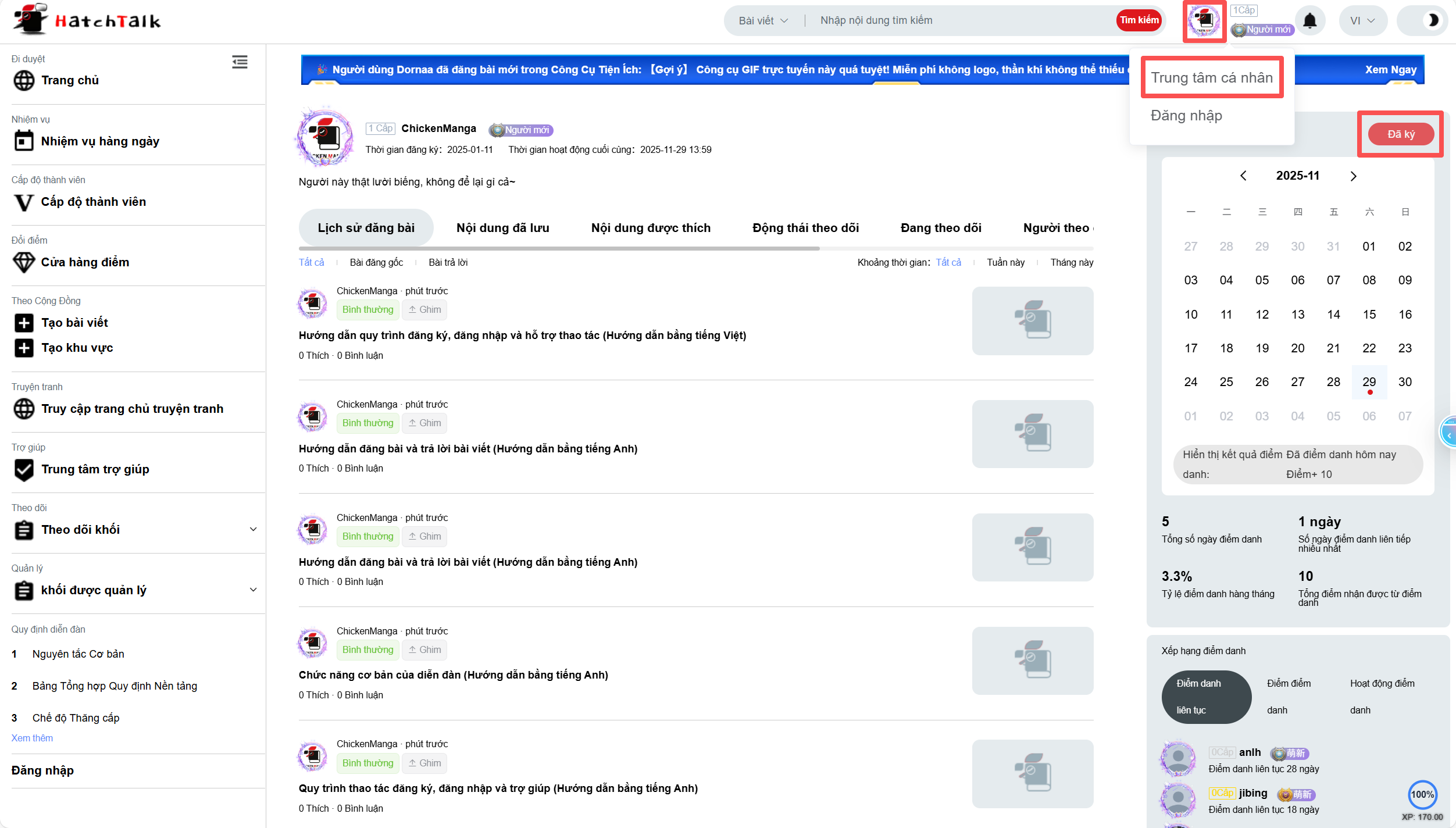This screenshot has height=828, width=1456.
Task: Click the diamond icon for Cửa hàng điểm
Action: click(x=24, y=262)
